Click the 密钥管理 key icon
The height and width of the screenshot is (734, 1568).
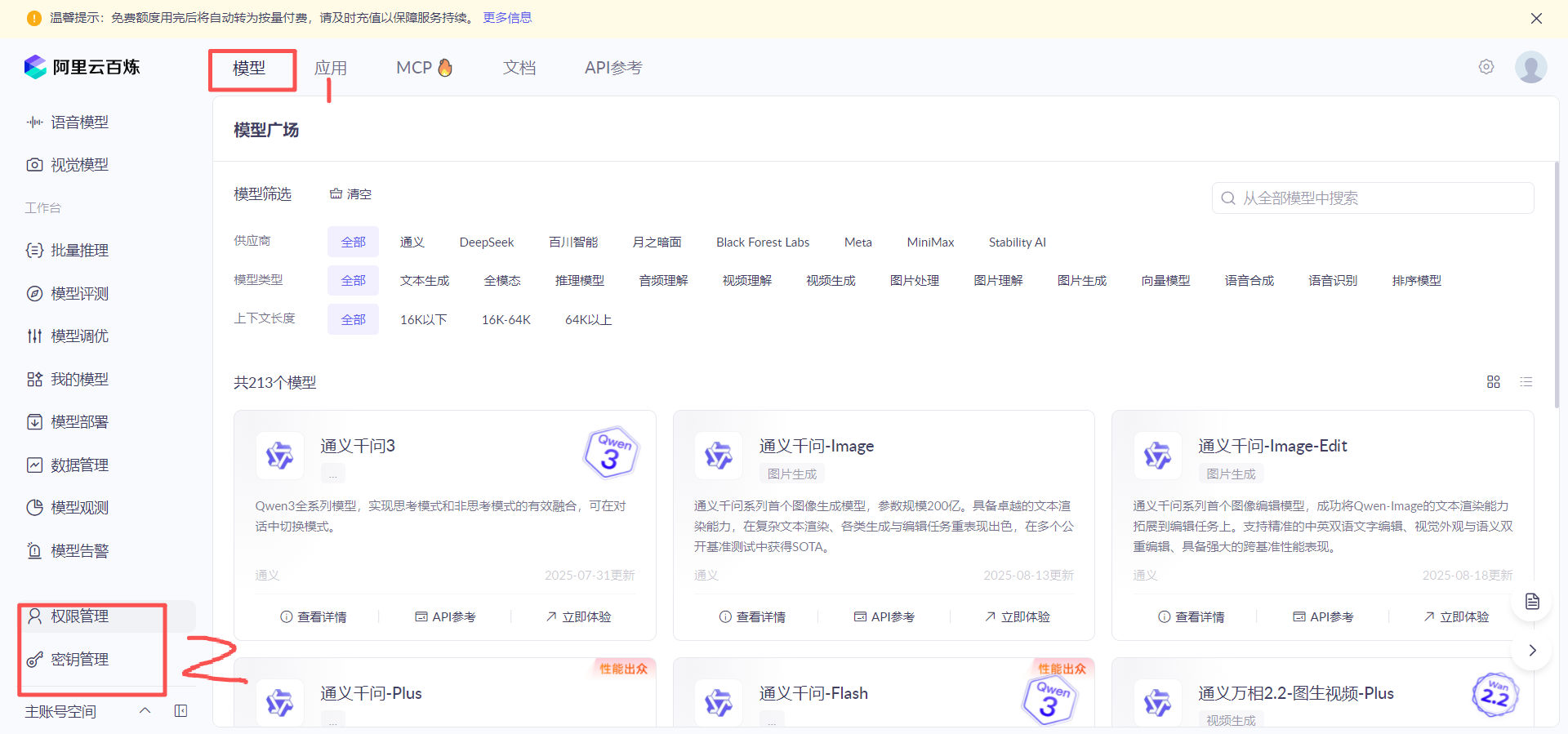(34, 660)
